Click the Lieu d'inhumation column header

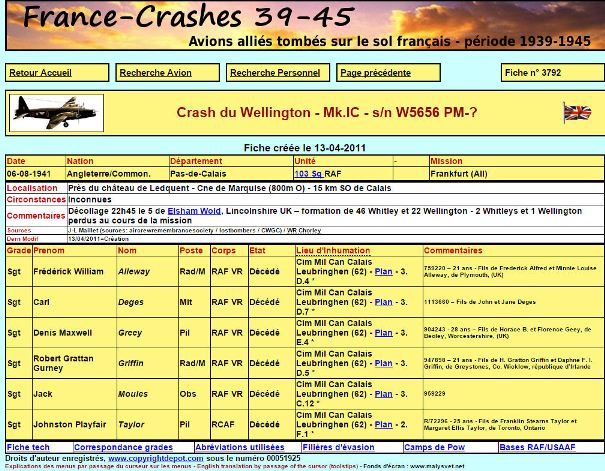[x=333, y=251]
